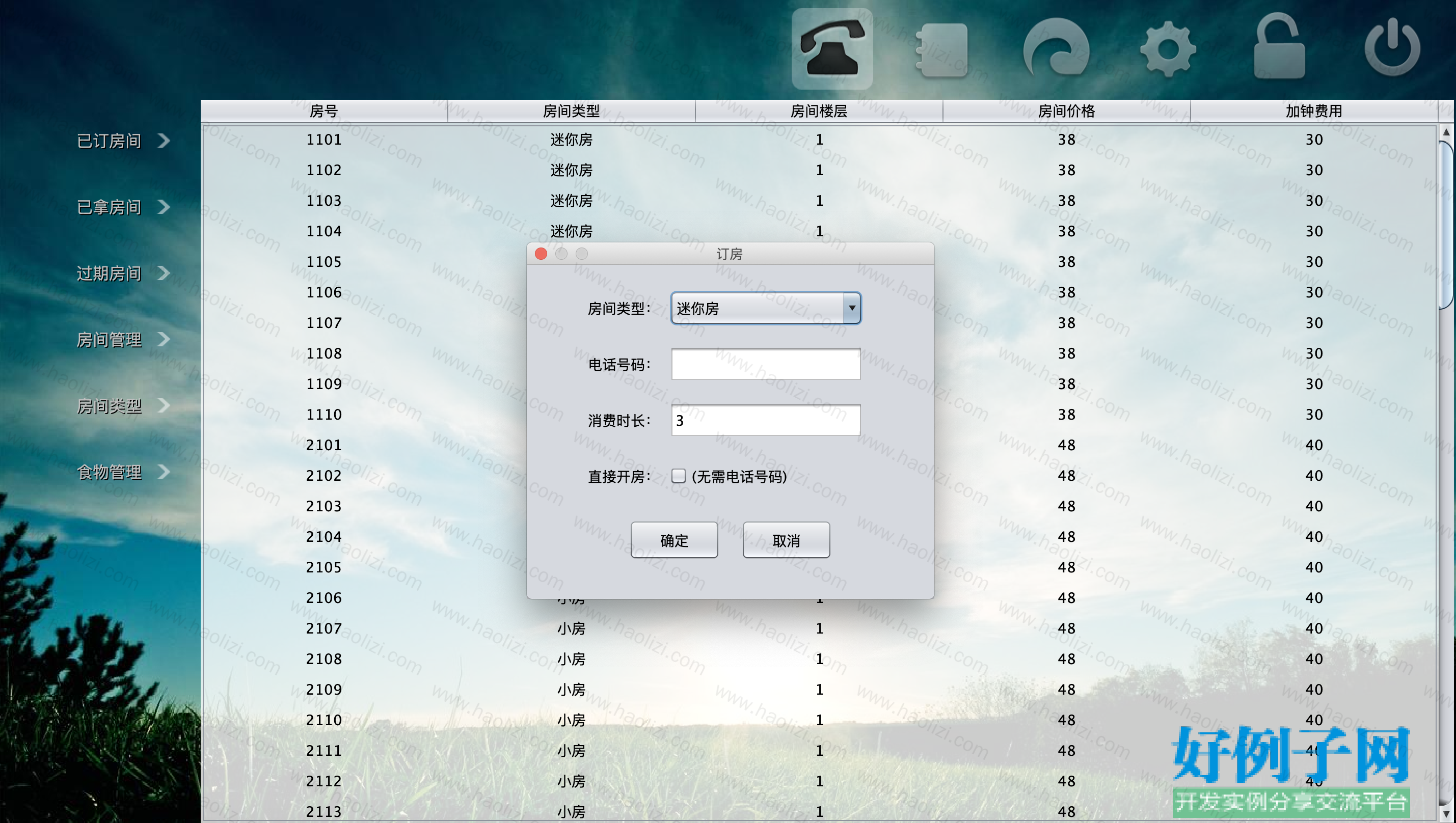
Task: Select room 2109 cell
Action: click(324, 689)
